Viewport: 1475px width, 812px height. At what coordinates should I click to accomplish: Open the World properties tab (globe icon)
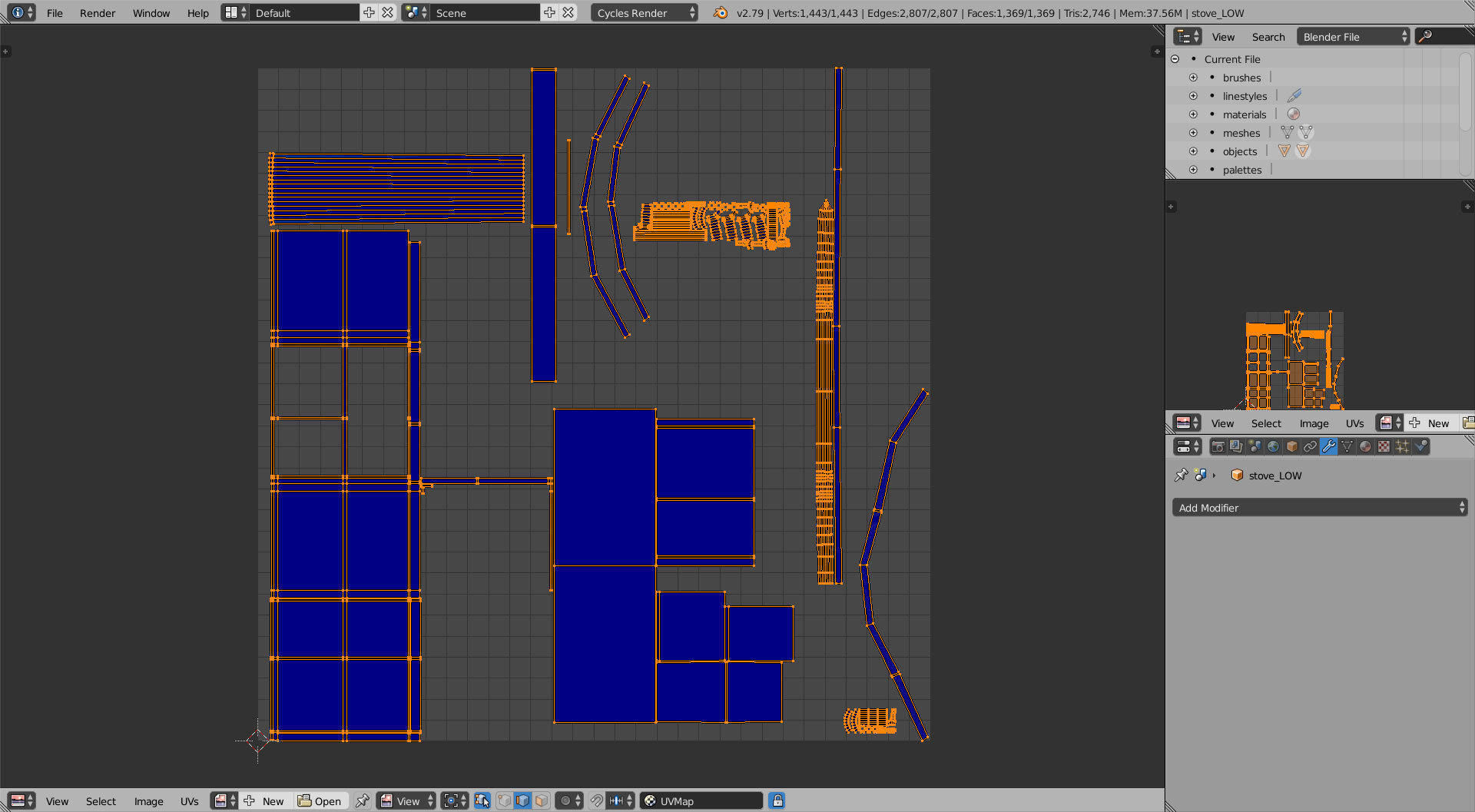click(x=1273, y=446)
